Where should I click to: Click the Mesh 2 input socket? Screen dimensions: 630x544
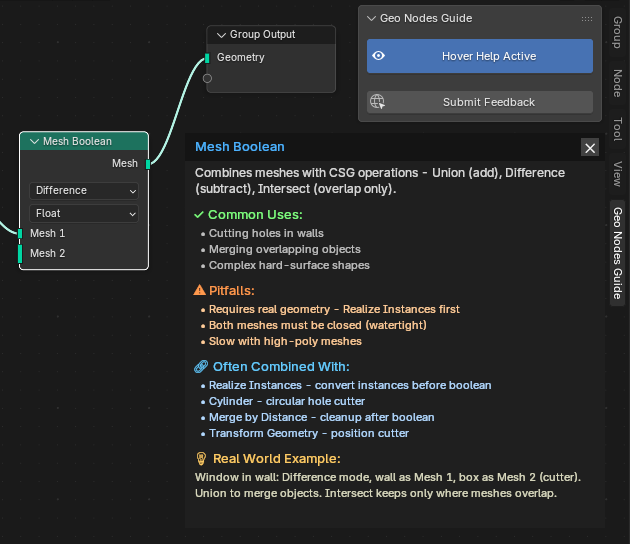point(20,253)
